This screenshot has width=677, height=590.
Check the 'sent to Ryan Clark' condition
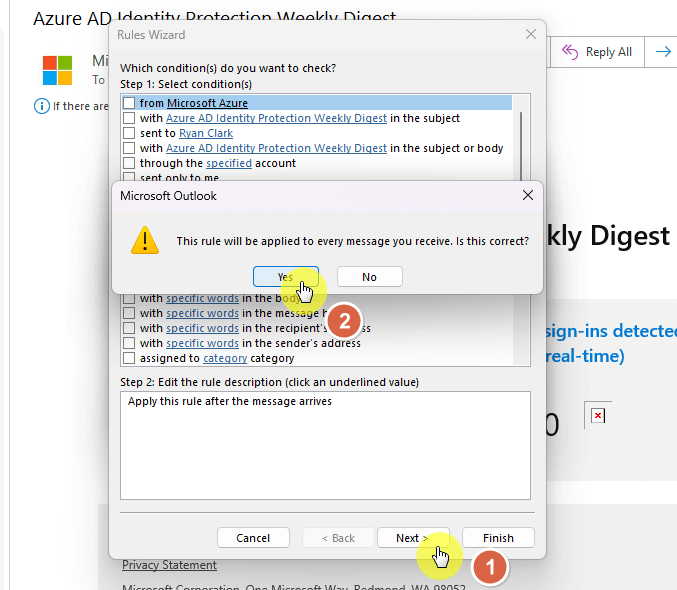(x=129, y=133)
